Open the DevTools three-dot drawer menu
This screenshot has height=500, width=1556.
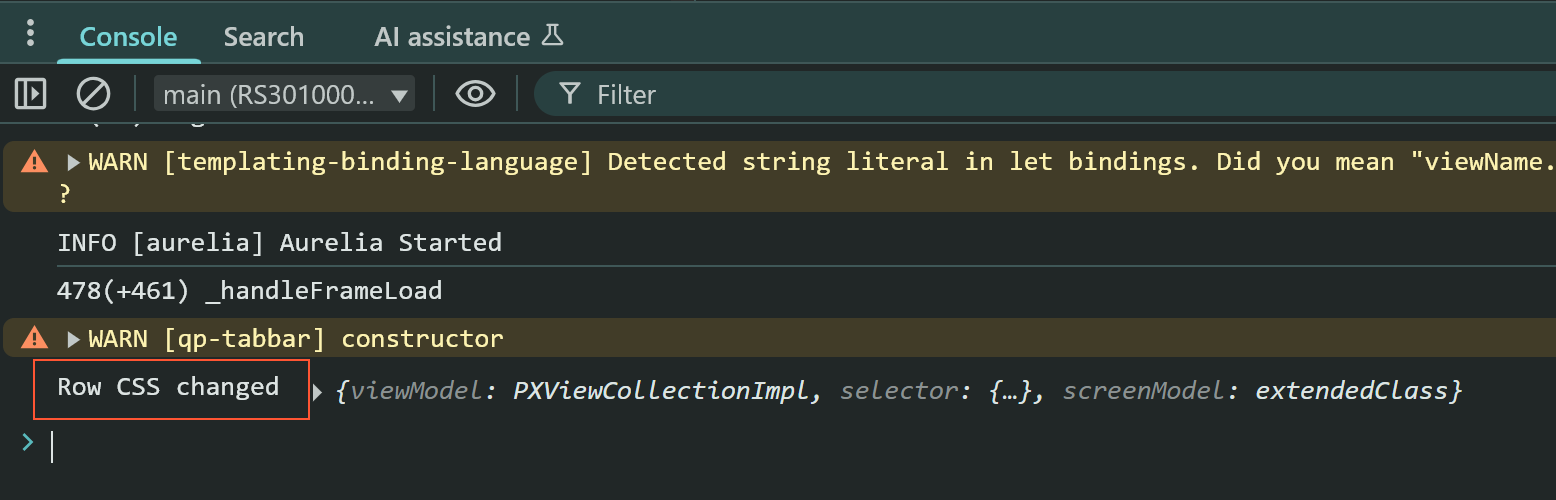tap(31, 35)
